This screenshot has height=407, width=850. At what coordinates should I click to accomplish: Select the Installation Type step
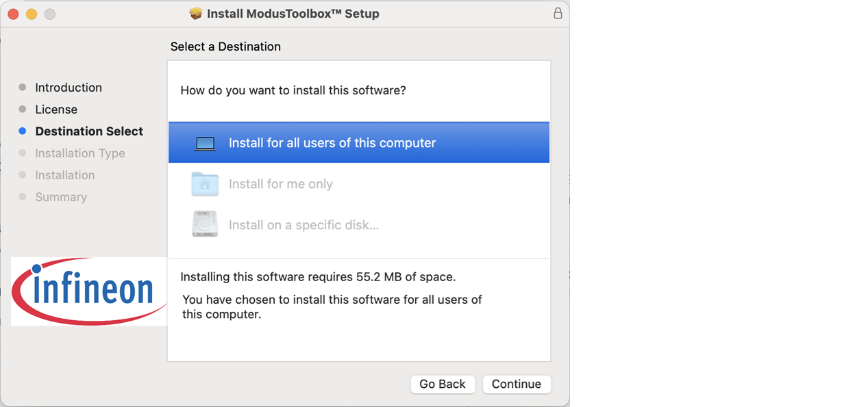[x=80, y=153]
